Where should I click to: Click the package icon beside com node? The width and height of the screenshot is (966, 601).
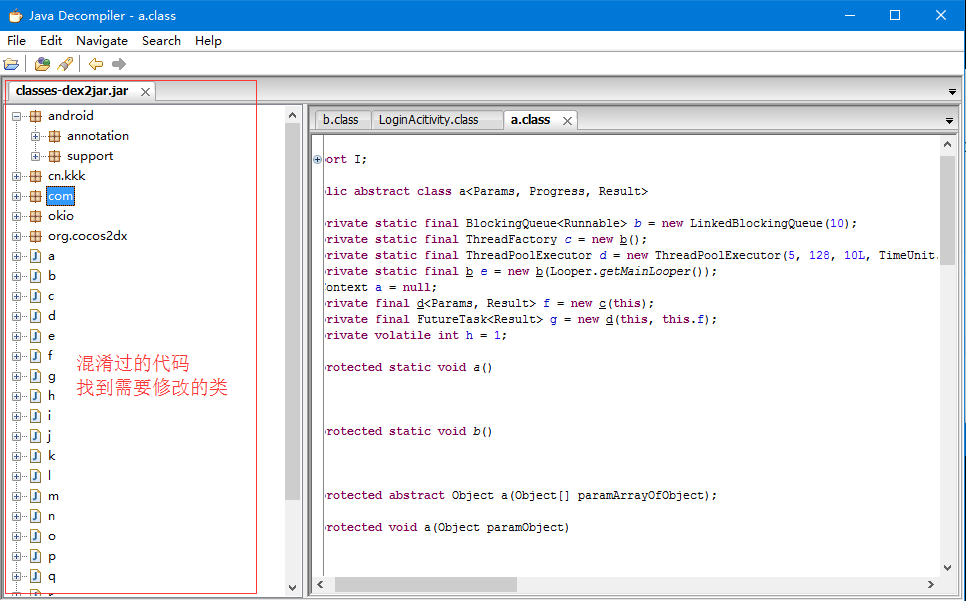pos(38,196)
